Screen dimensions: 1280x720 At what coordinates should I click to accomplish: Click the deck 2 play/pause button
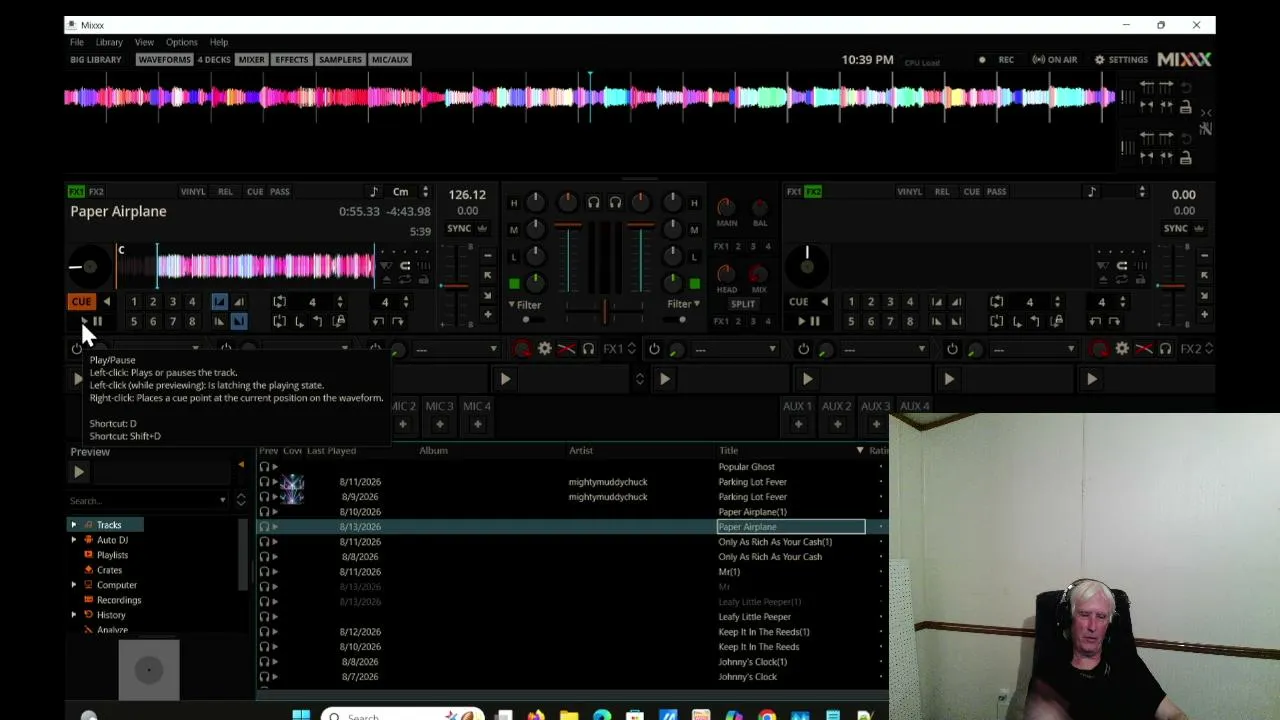pyautogui.click(x=808, y=321)
